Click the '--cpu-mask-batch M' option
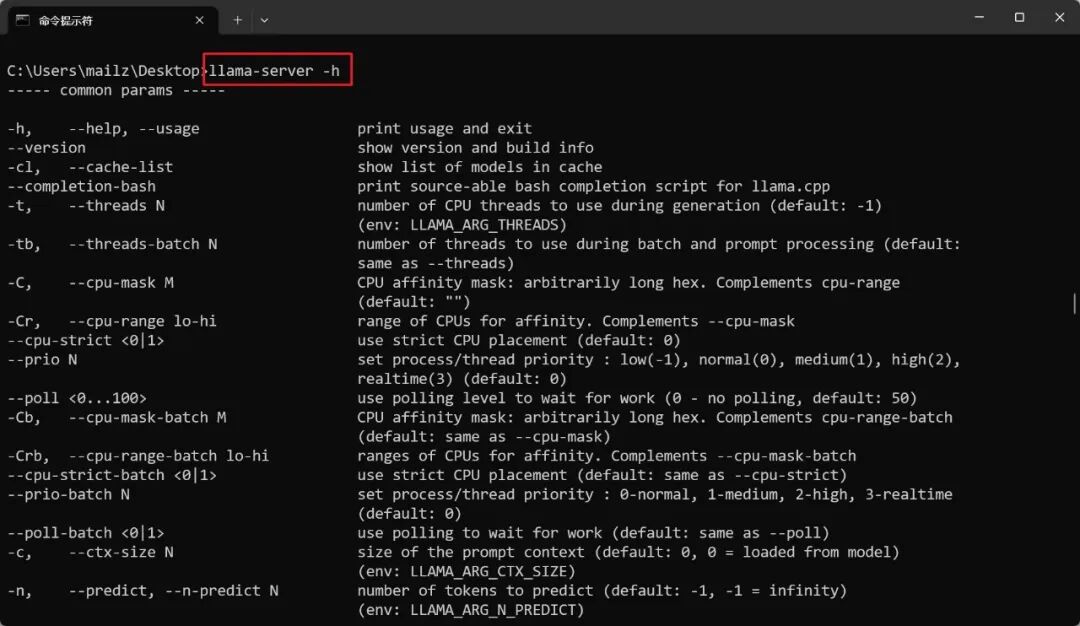This screenshot has width=1080, height=626. pyautogui.click(x=147, y=417)
